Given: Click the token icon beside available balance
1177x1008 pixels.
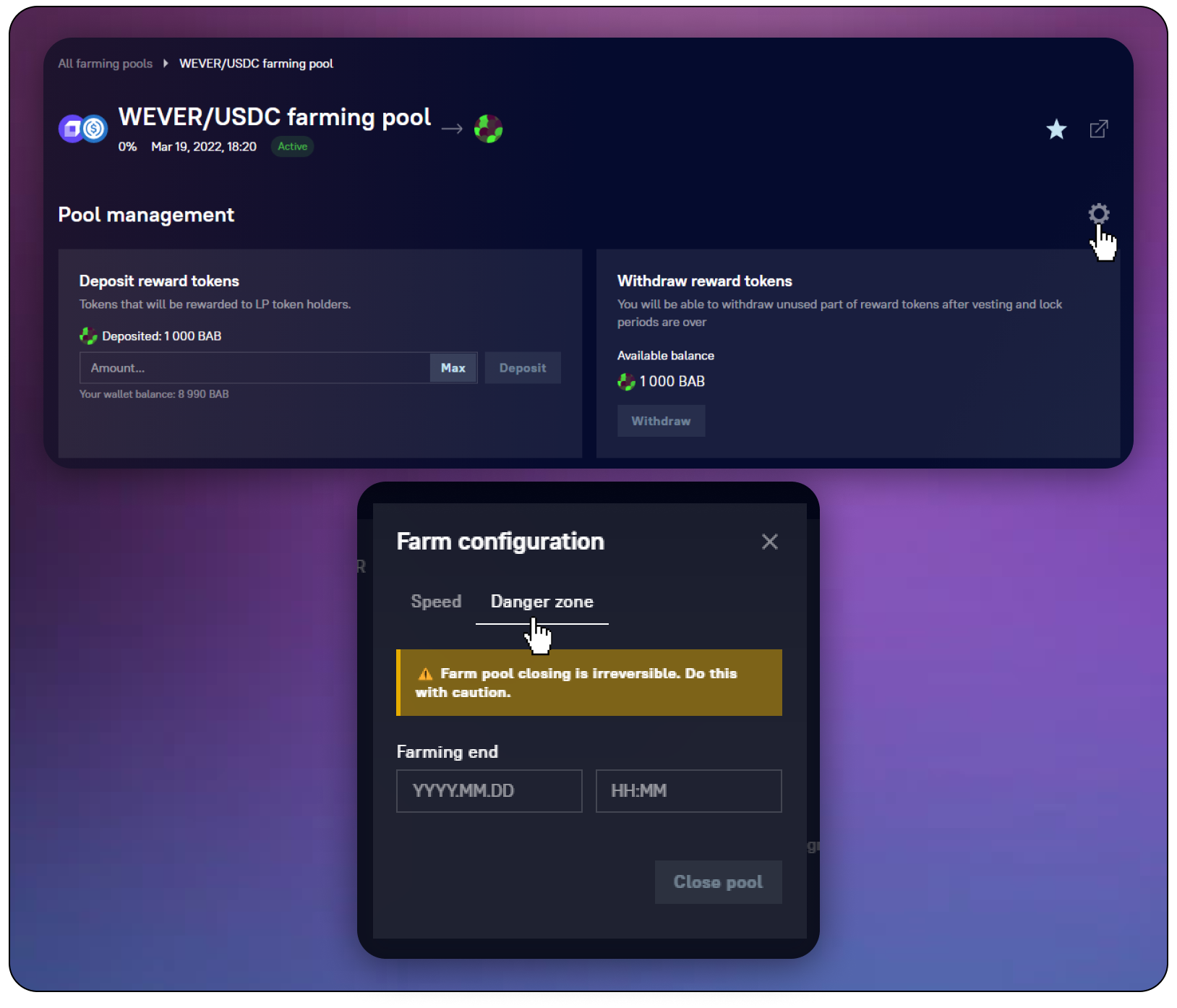Looking at the screenshot, I should point(626,382).
